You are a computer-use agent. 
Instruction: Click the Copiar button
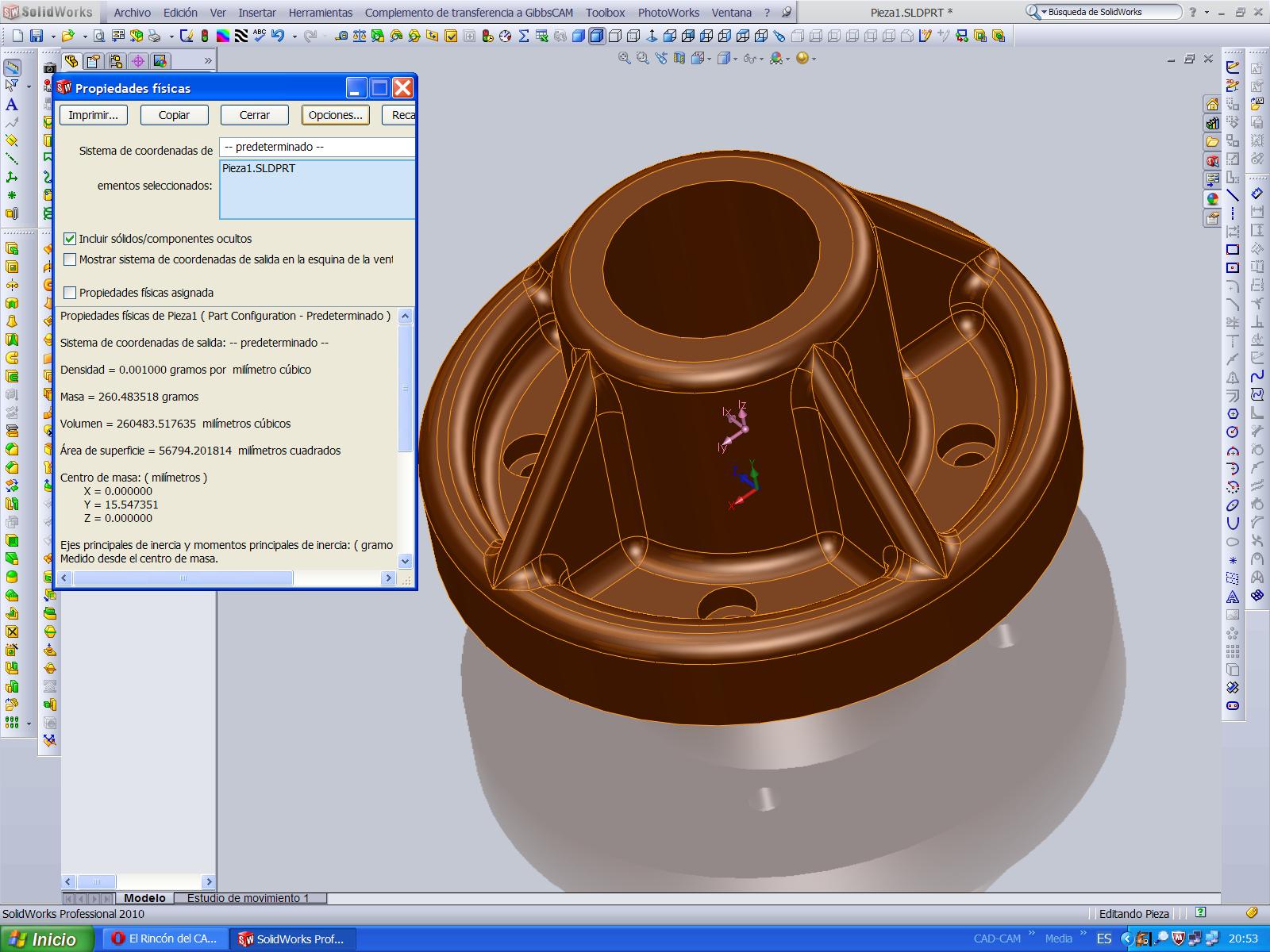(174, 115)
